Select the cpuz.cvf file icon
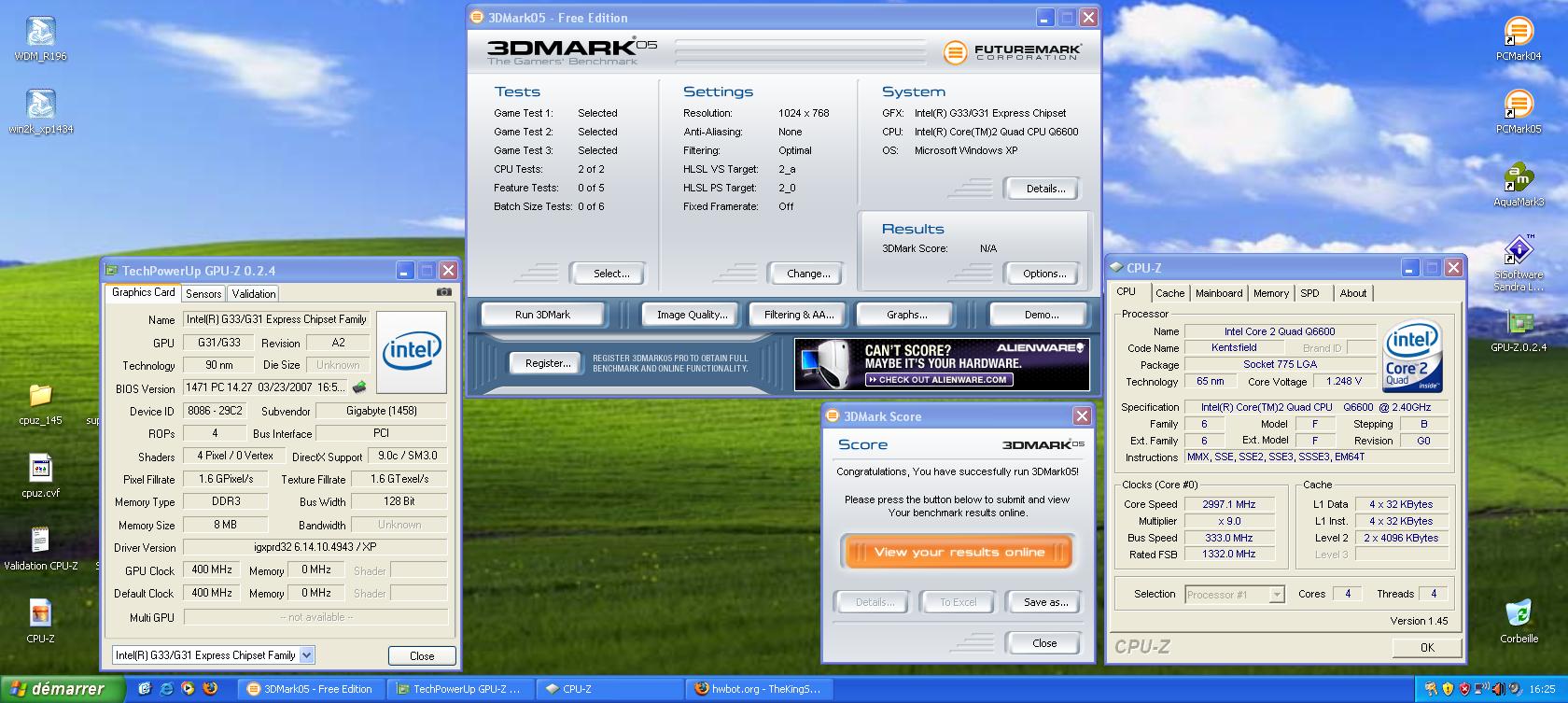The image size is (1568, 703). 40,474
